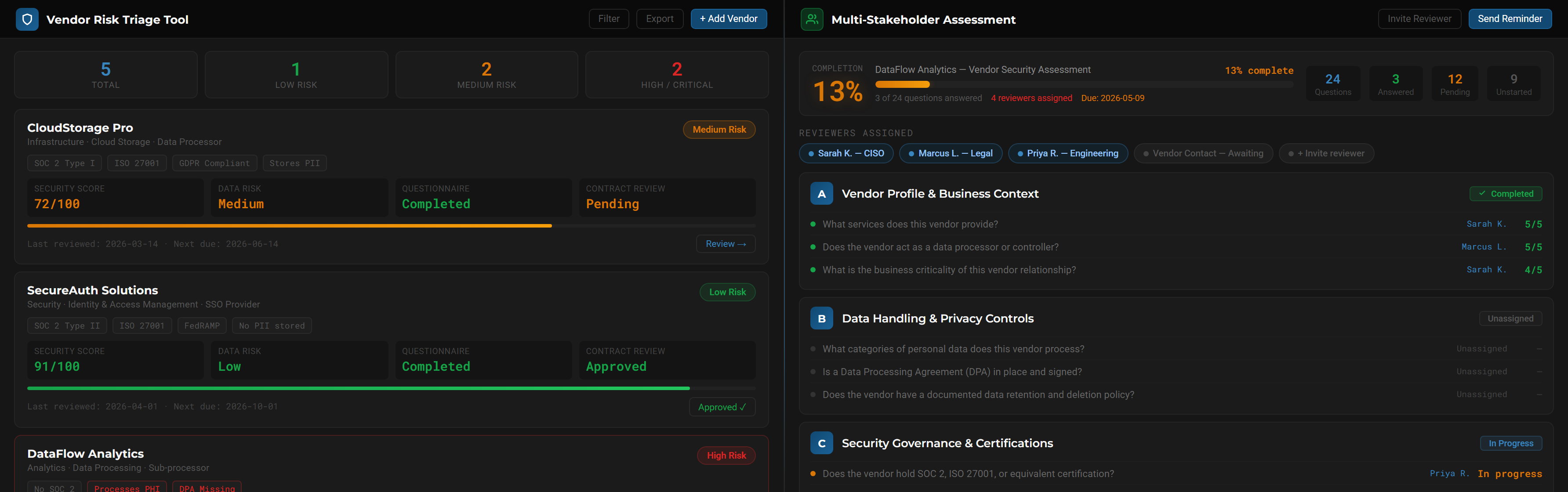This screenshot has width=1568, height=492.
Task: Click the orange dot beside SOC 2 question
Action: [x=813, y=474]
